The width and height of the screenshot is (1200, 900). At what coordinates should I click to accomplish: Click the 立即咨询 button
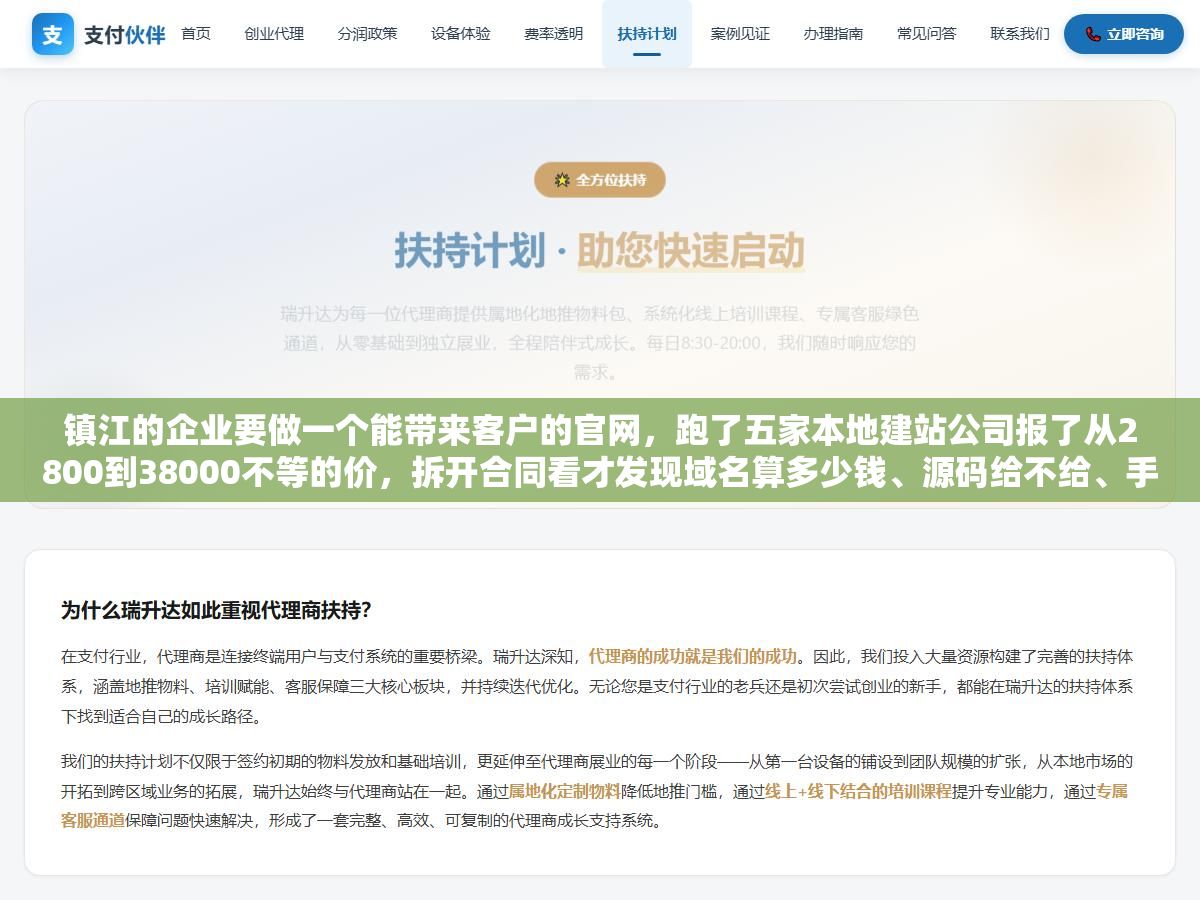1124,34
